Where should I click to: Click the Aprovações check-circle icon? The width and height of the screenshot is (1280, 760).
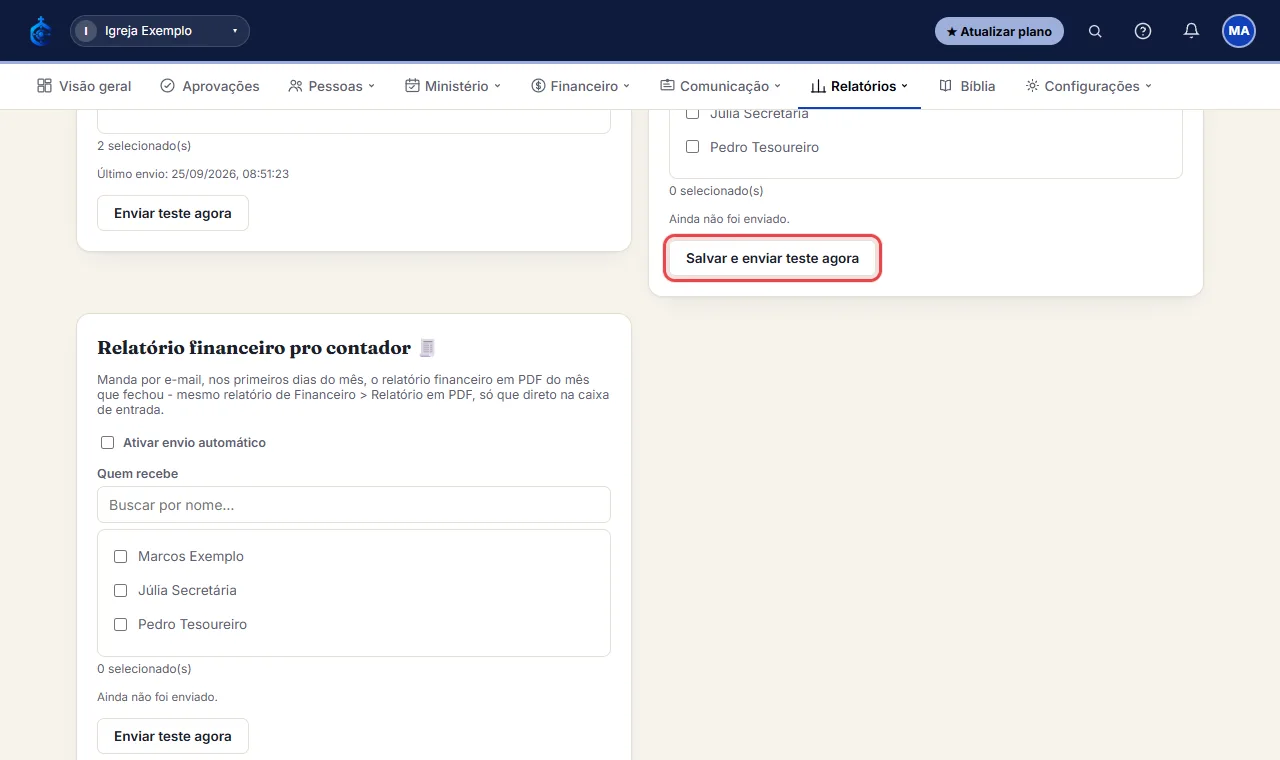(x=167, y=86)
